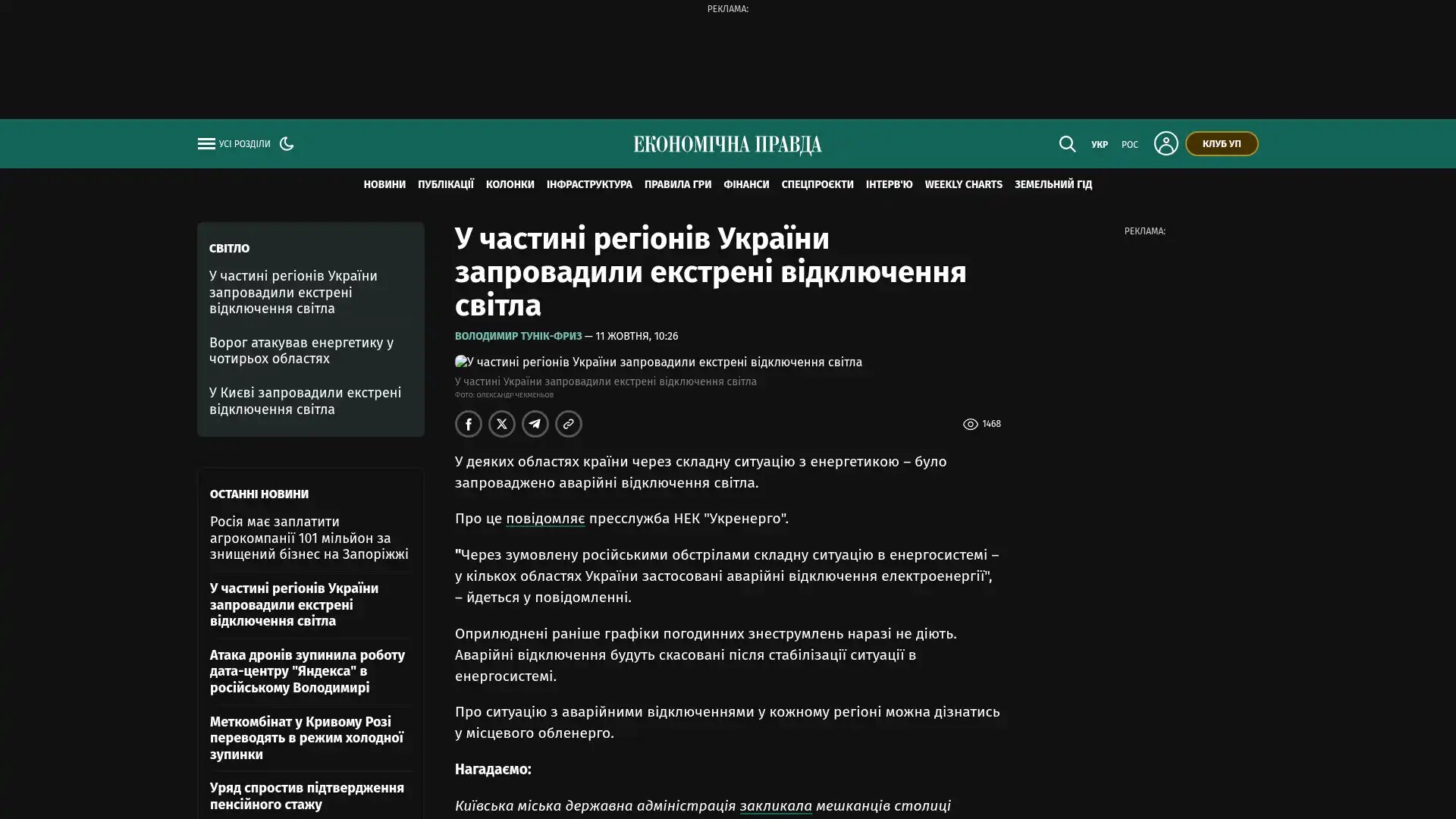
Task: Open 'У Києві запровадили екстрені відключення світла'
Action: [305, 401]
